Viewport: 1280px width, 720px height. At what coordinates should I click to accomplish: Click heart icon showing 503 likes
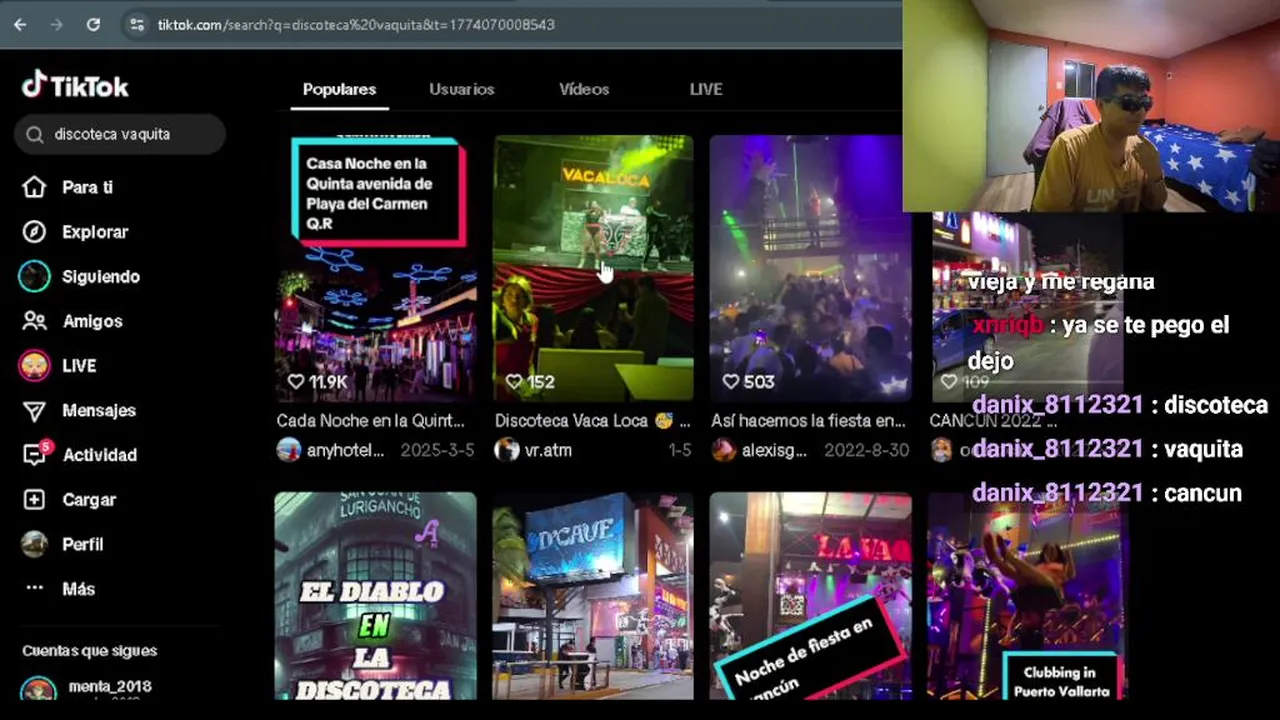pyautogui.click(x=730, y=381)
